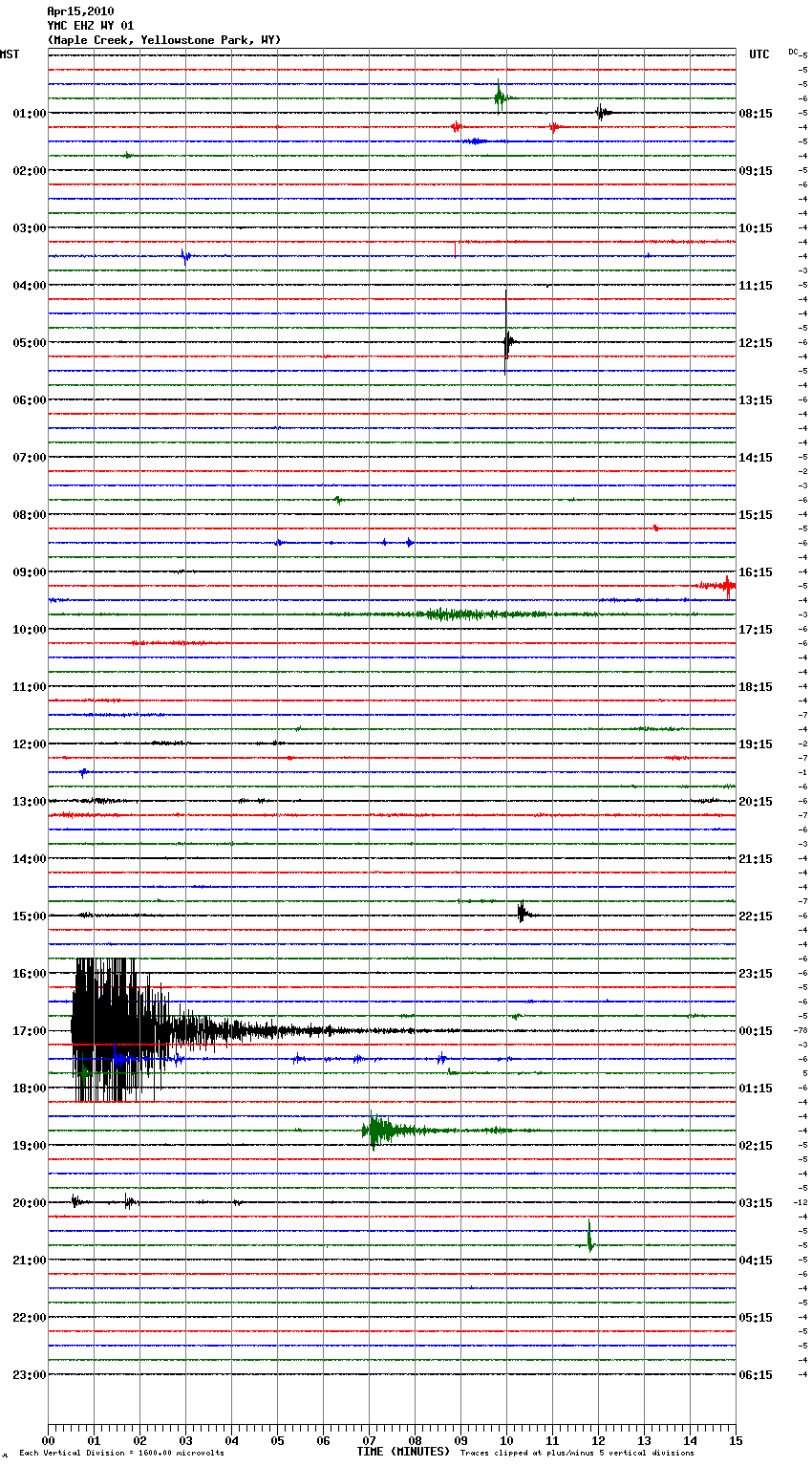Screen dimensions: 812x1466
Task: Pick the 02:15 UTC time label
Action: coord(756,1146)
